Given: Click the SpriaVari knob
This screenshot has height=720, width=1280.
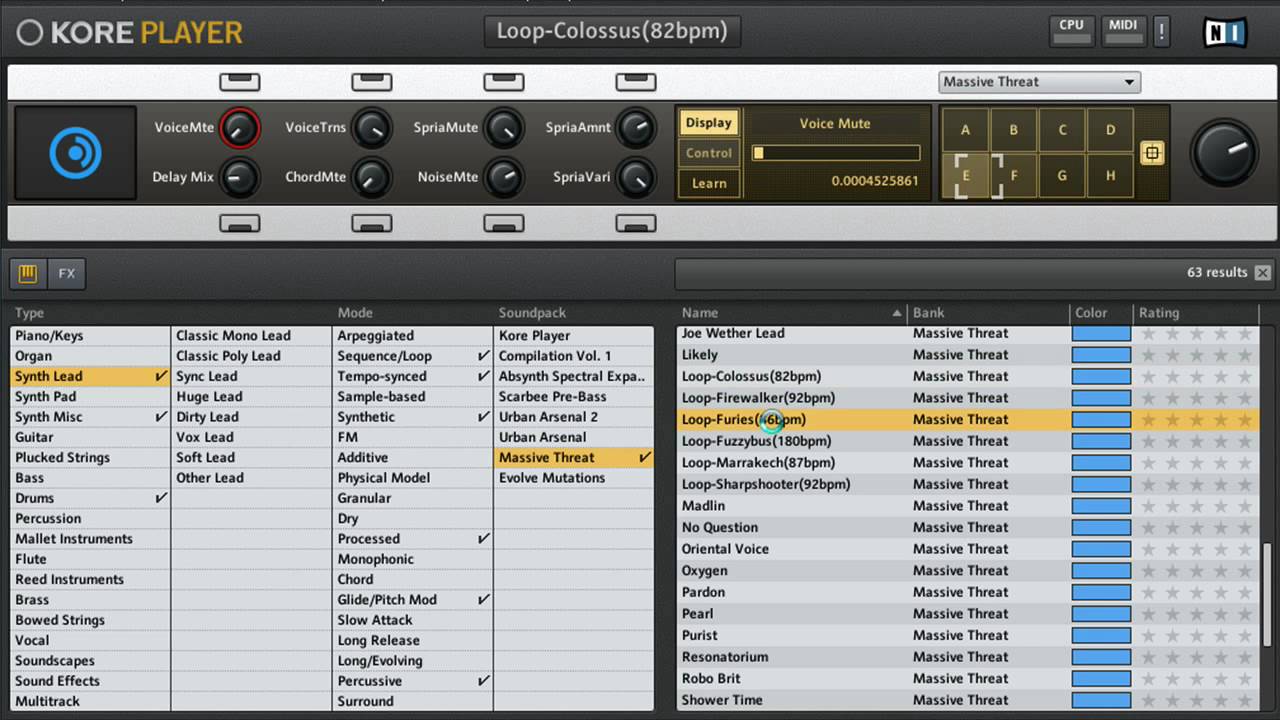Looking at the screenshot, I should tap(635, 178).
